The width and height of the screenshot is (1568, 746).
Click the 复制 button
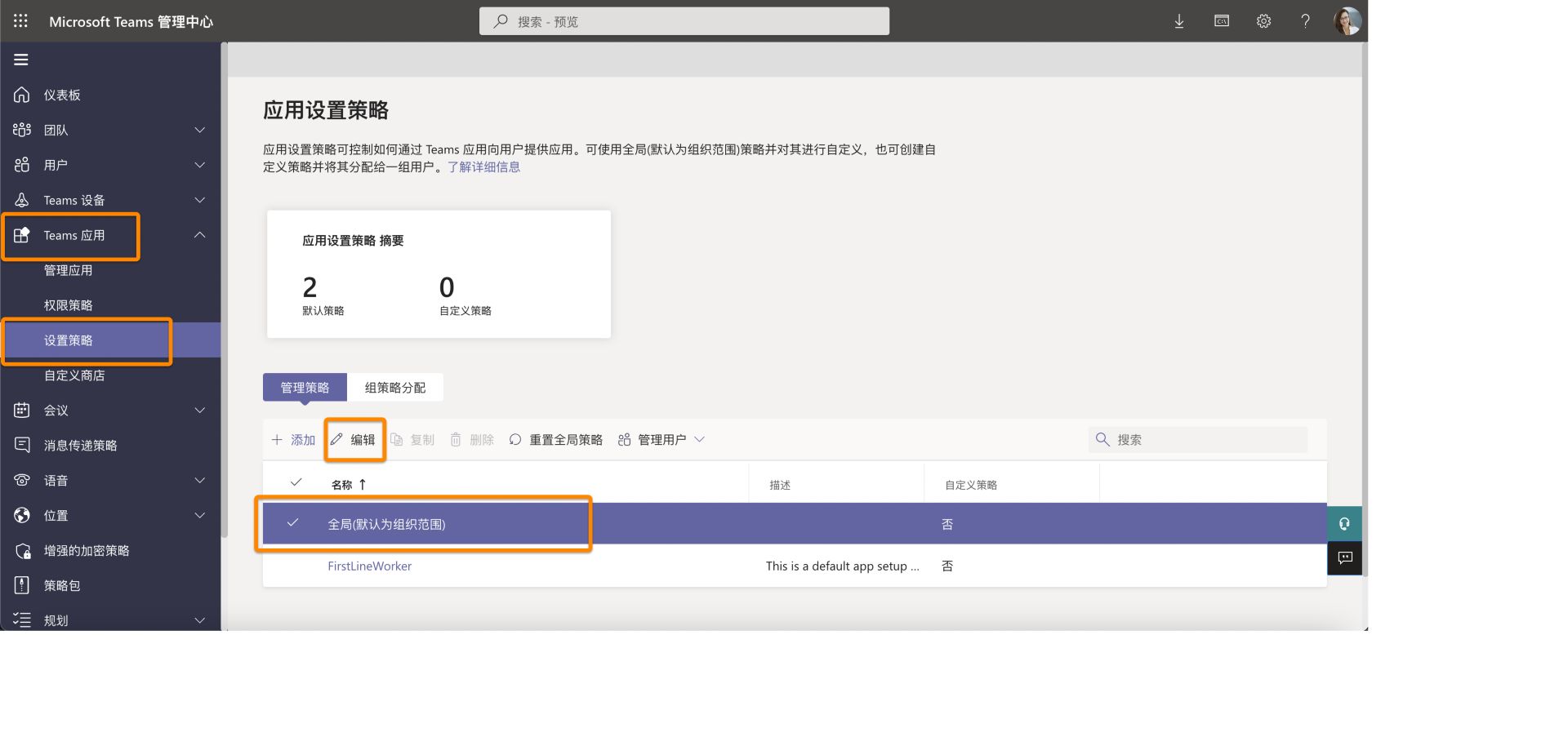coord(412,440)
